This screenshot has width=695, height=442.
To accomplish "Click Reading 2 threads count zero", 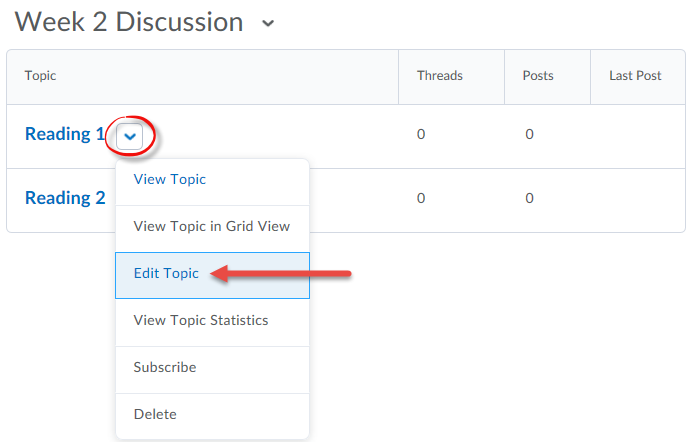I will 421,198.
